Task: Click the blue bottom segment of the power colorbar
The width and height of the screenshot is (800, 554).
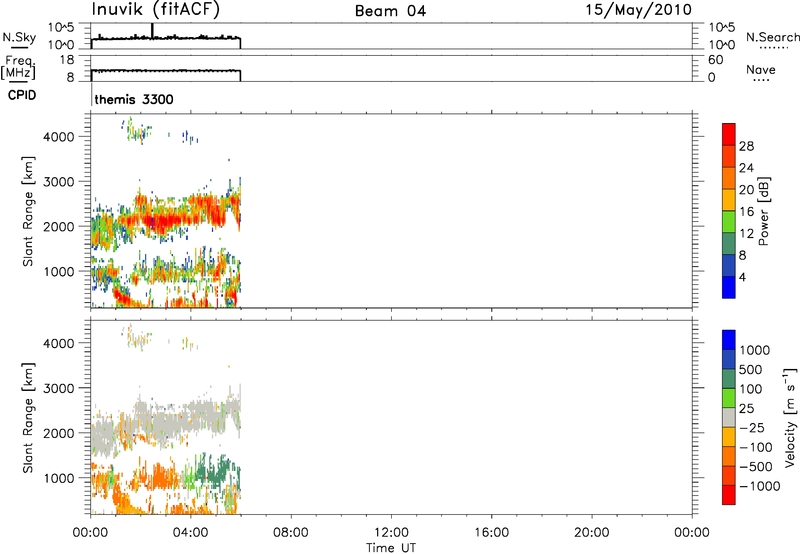Action: 729,287
